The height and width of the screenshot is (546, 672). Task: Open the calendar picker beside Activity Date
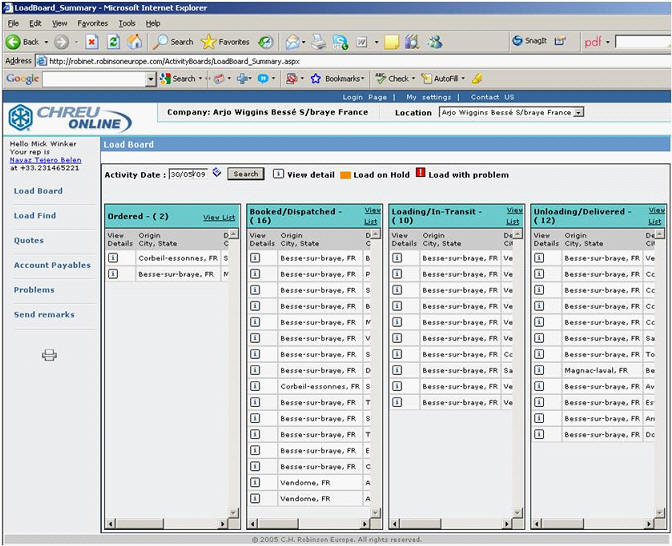click(216, 173)
